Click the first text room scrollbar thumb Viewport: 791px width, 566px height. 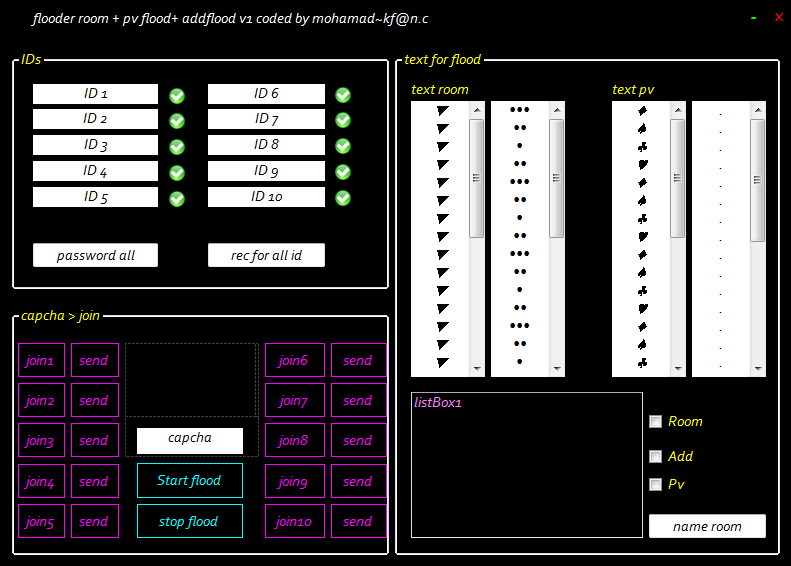(x=477, y=178)
